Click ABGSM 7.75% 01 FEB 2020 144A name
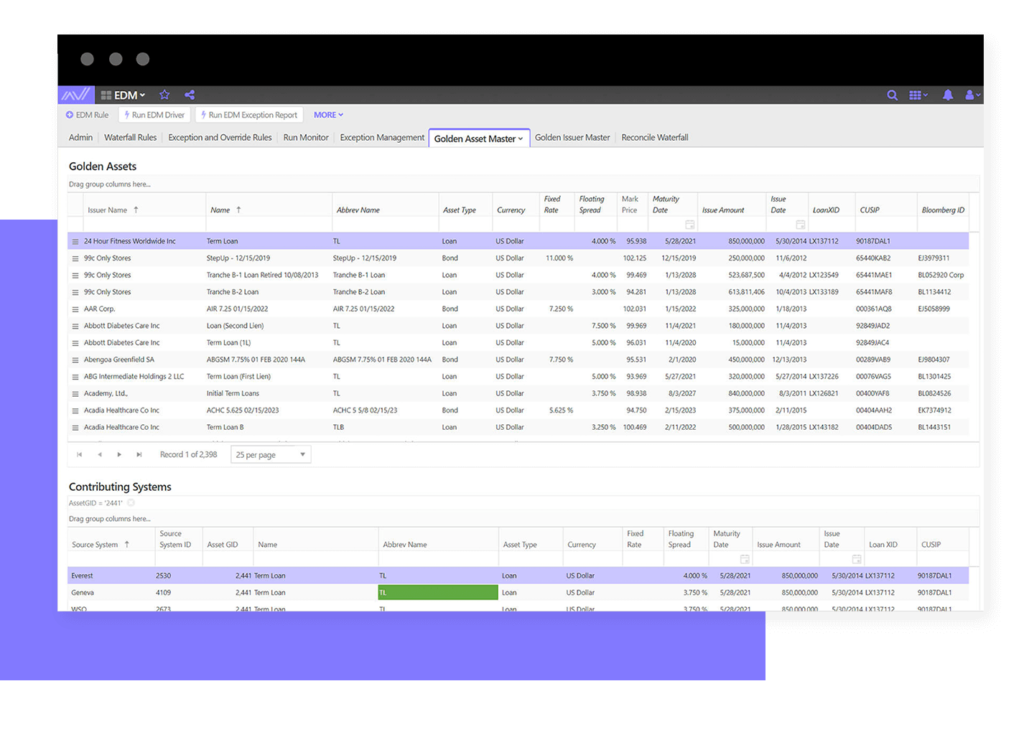The image size is (1024, 732). 256,360
